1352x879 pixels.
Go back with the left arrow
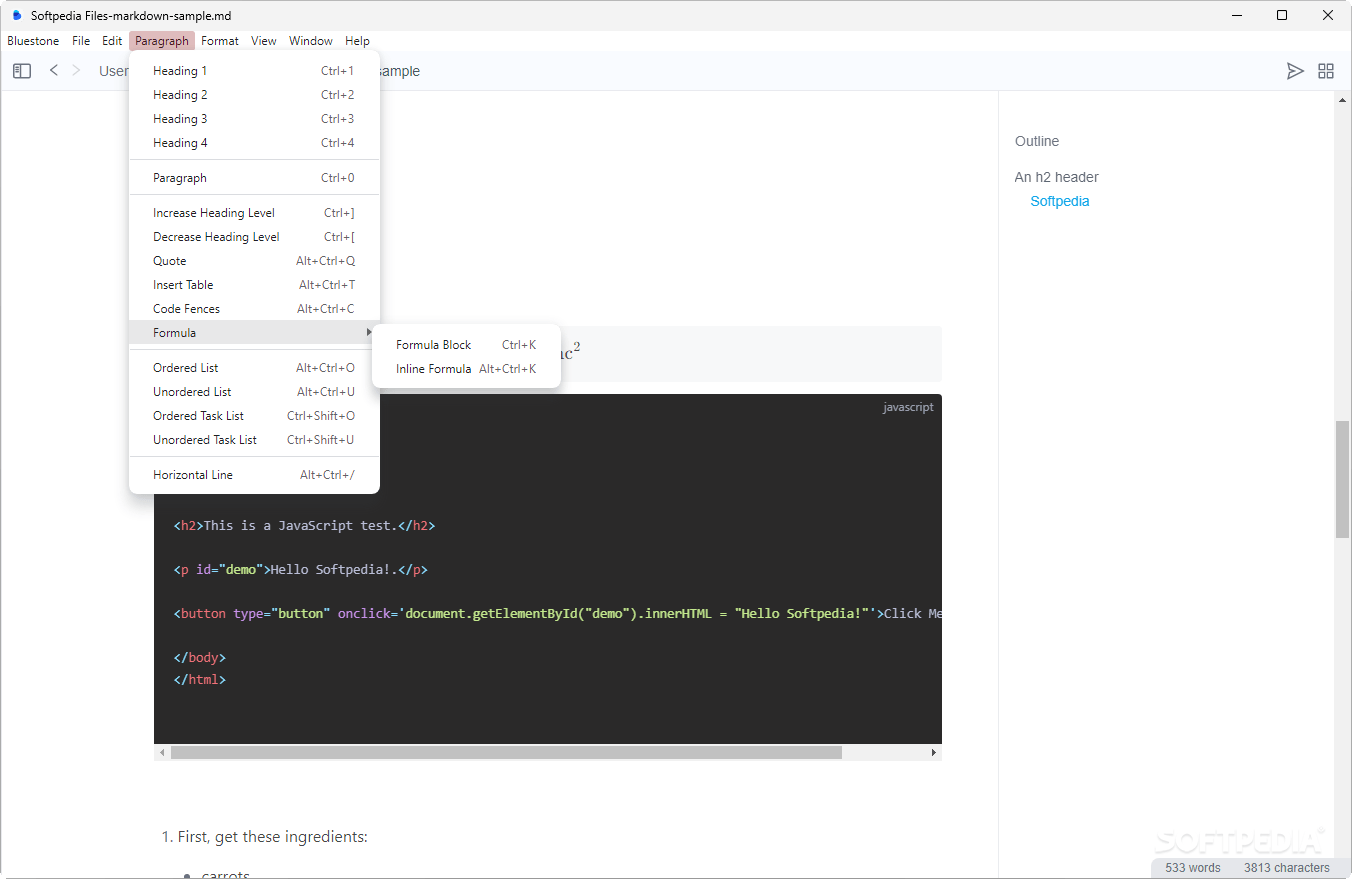tap(54, 70)
